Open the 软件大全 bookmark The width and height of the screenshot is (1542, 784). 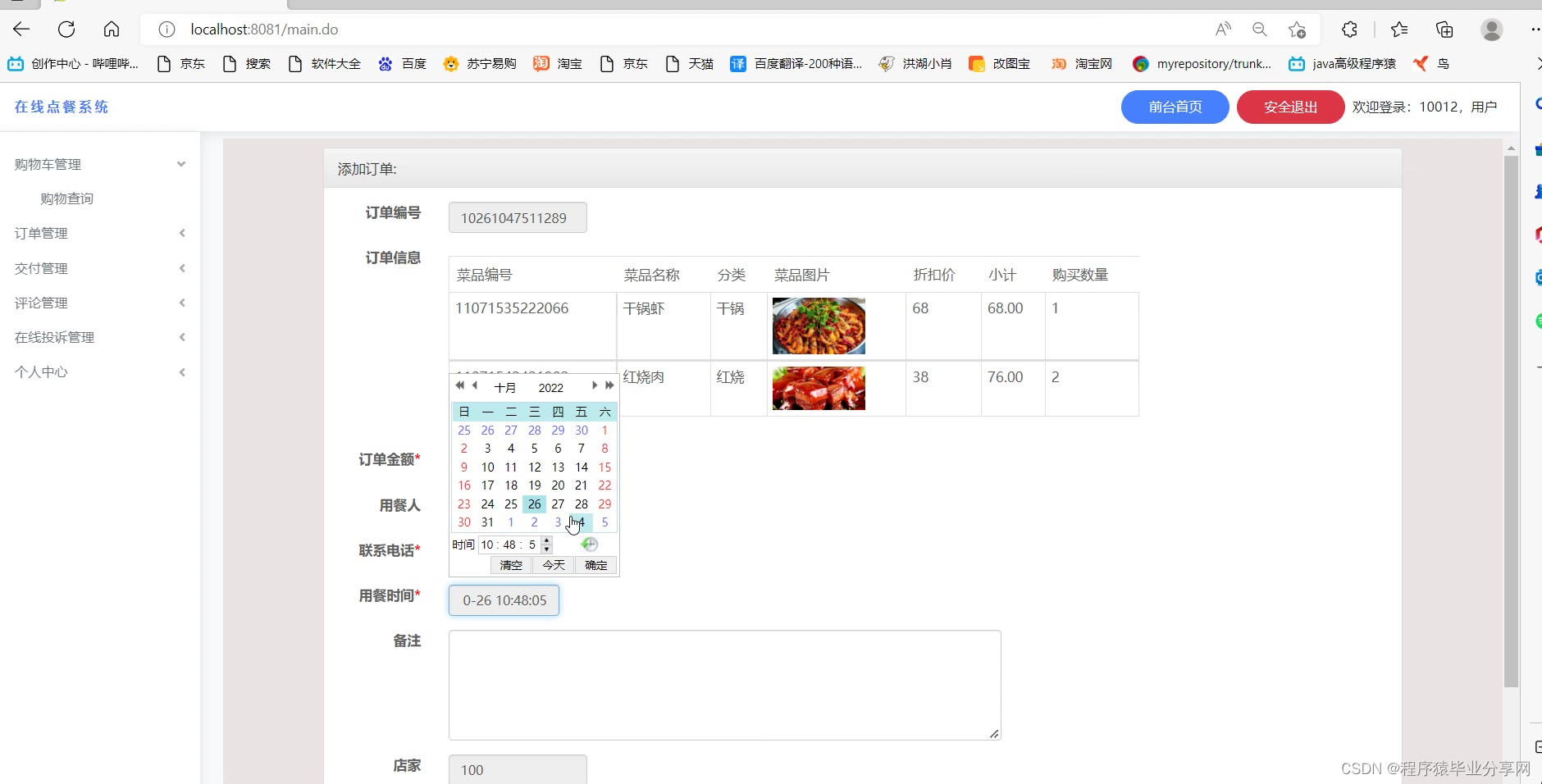pos(324,63)
